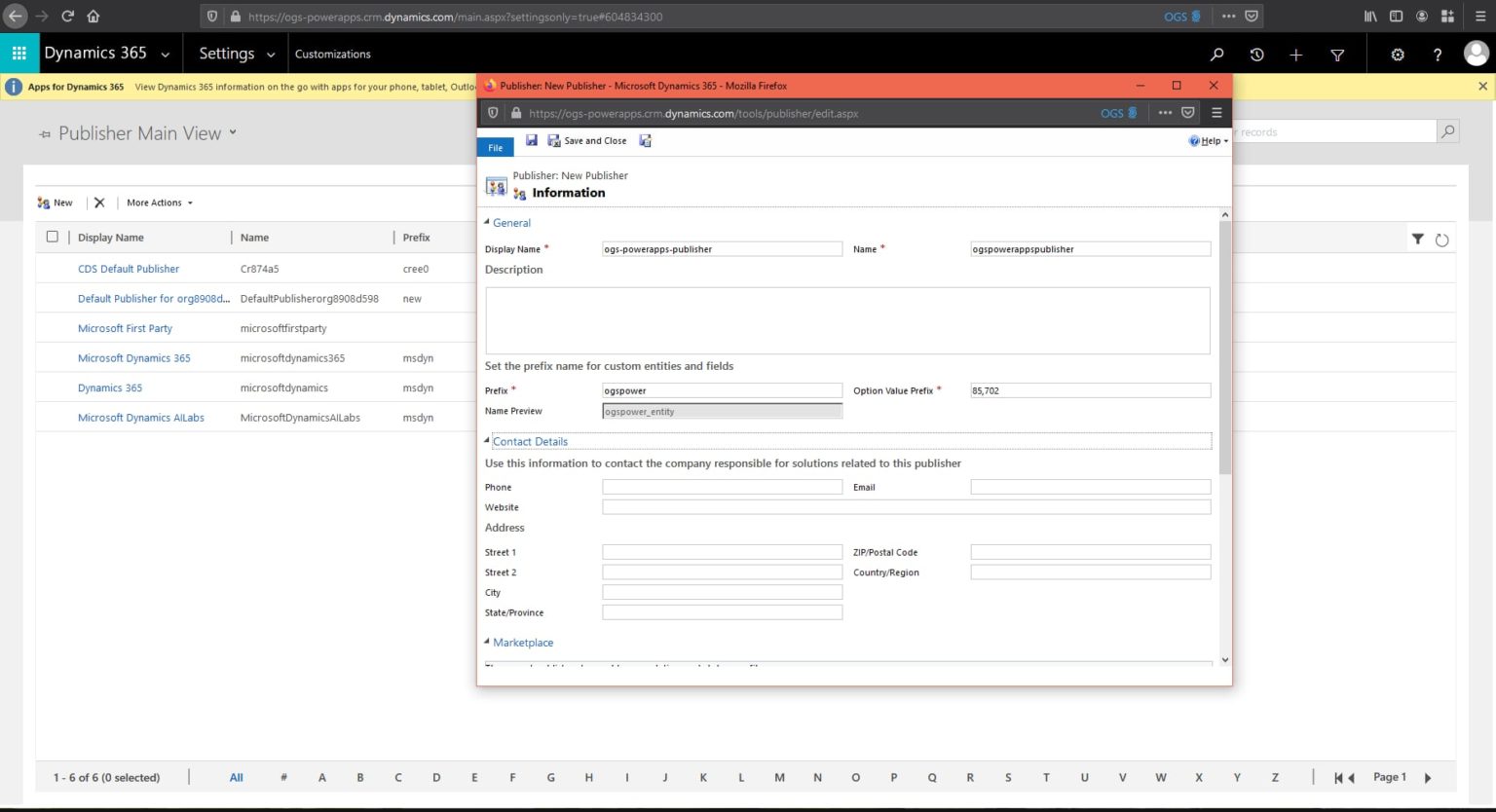
Task: Open the CDS Default Publisher record link
Action: point(129,268)
